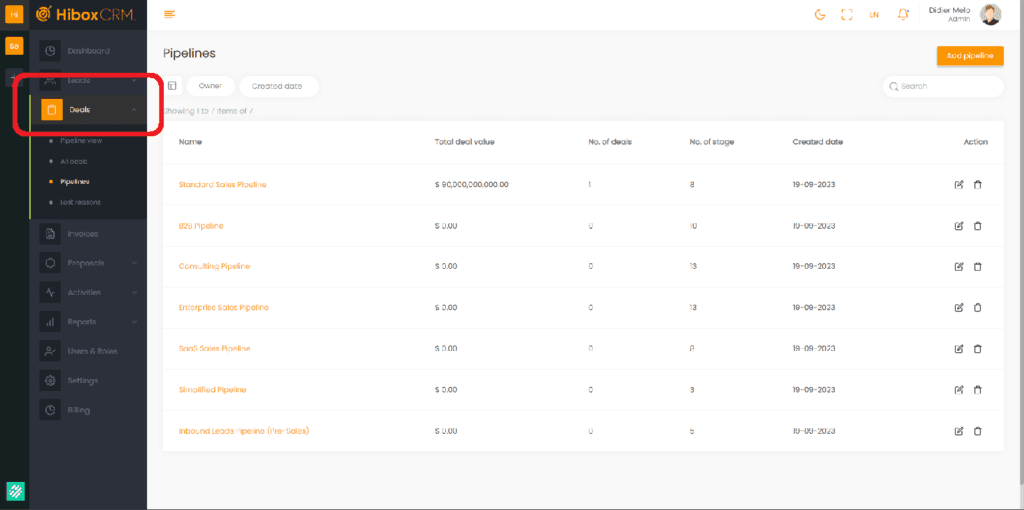1024x510 pixels.
Task: Delete the Consulting Pipeline row
Action: tap(978, 266)
